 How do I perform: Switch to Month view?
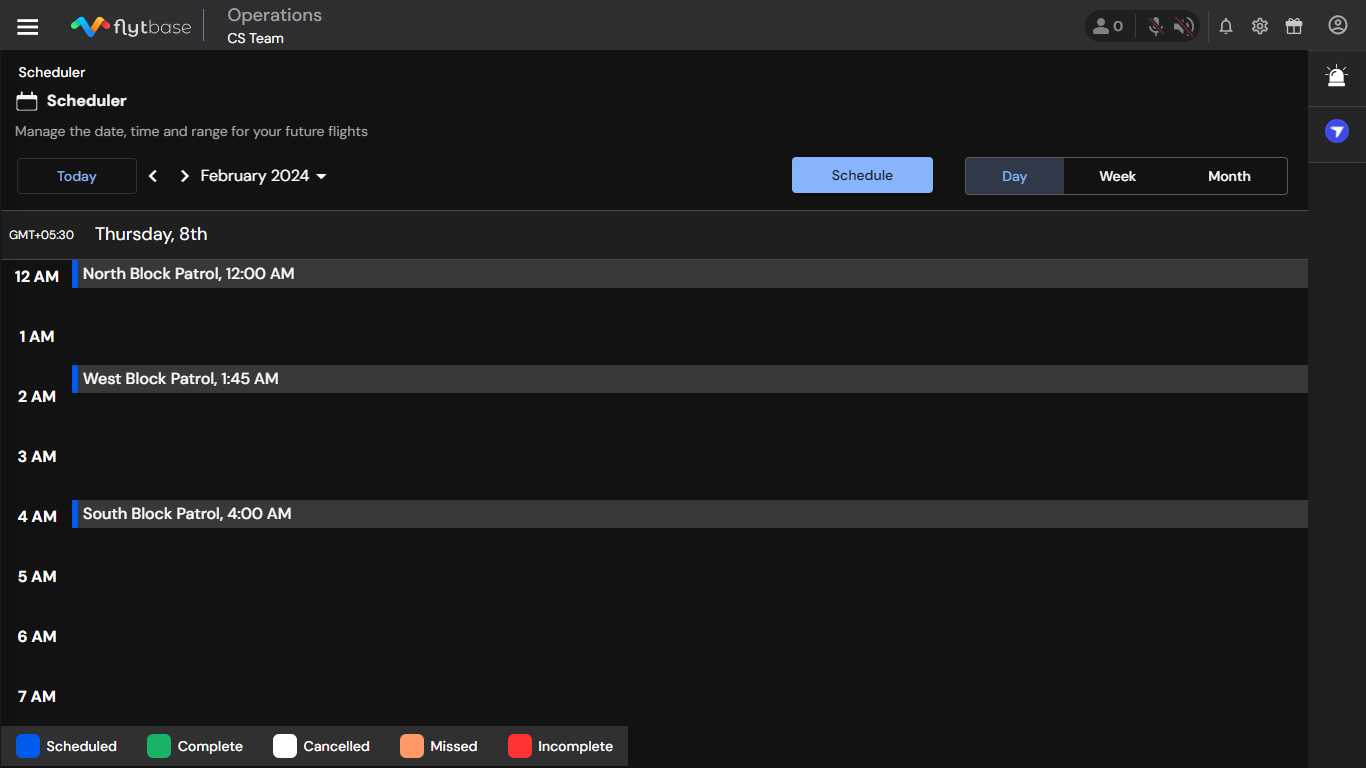click(1229, 176)
